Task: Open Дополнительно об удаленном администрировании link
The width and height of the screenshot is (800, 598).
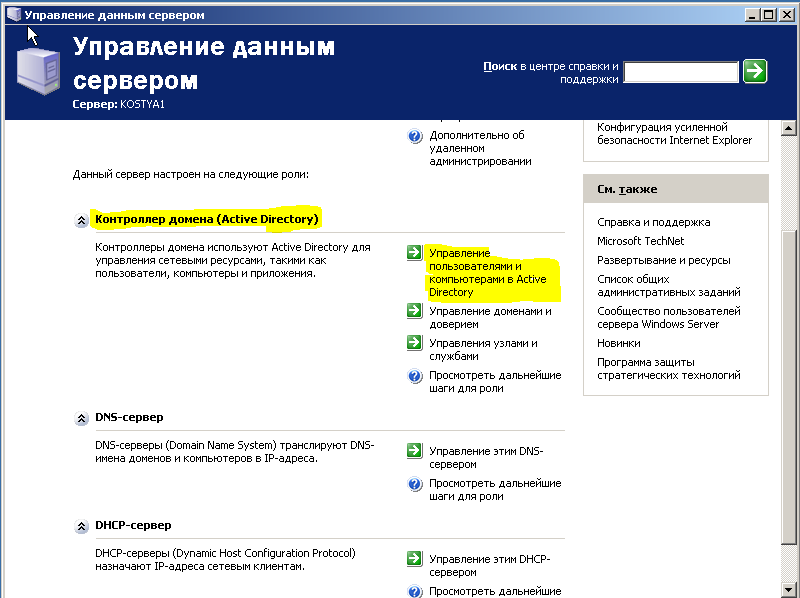Action: (x=480, y=148)
